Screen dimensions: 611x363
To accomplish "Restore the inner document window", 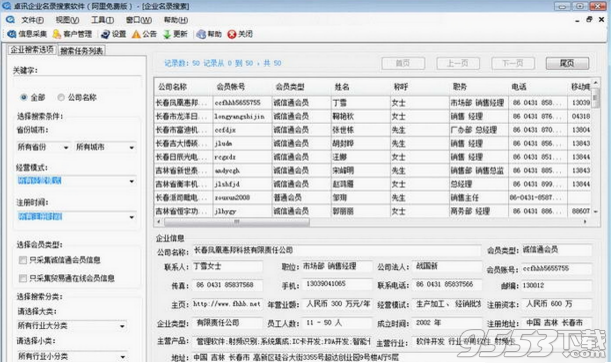I will 589,19.
